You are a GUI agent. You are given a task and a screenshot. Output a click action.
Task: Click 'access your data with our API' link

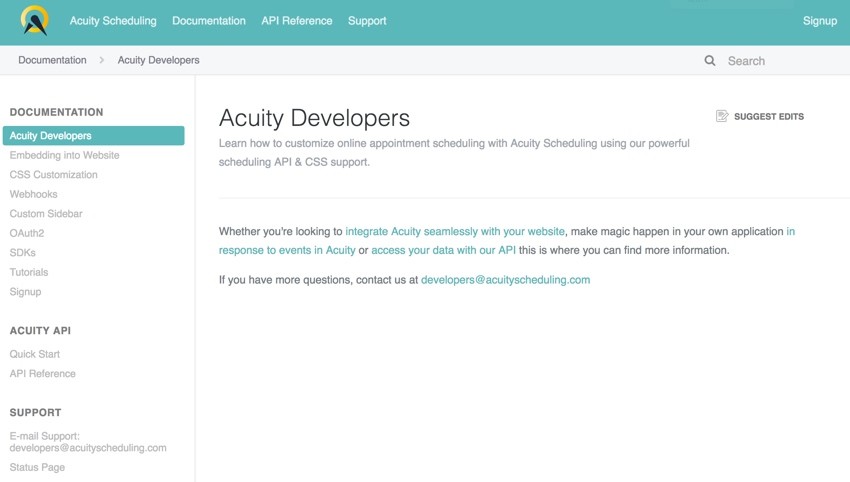tap(443, 250)
